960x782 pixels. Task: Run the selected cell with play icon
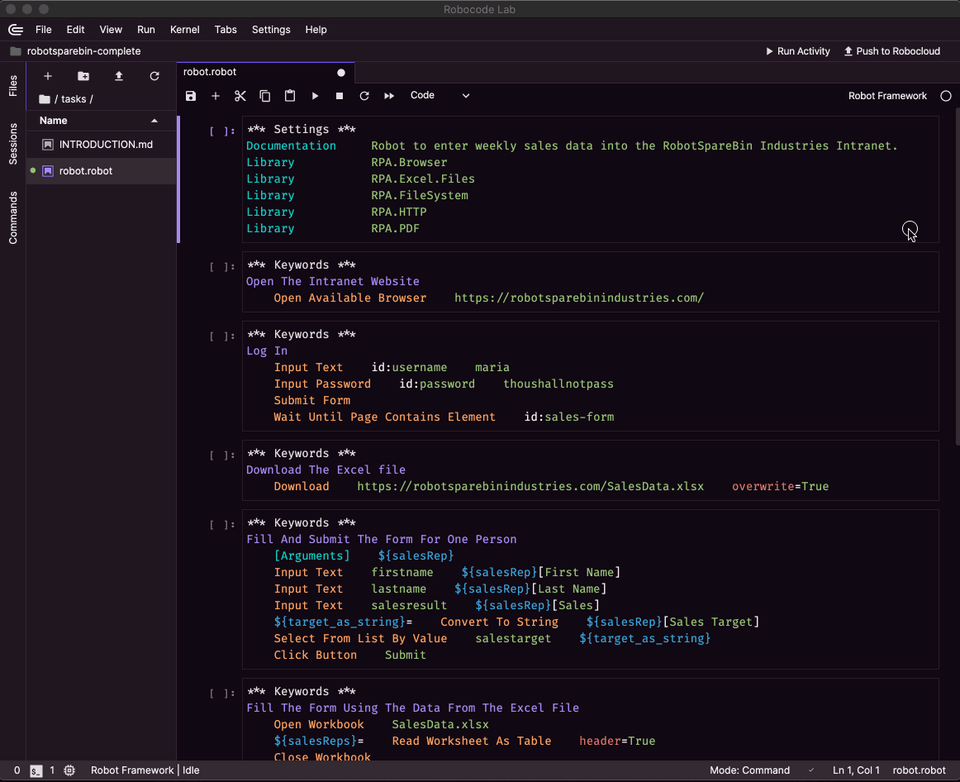coord(315,96)
